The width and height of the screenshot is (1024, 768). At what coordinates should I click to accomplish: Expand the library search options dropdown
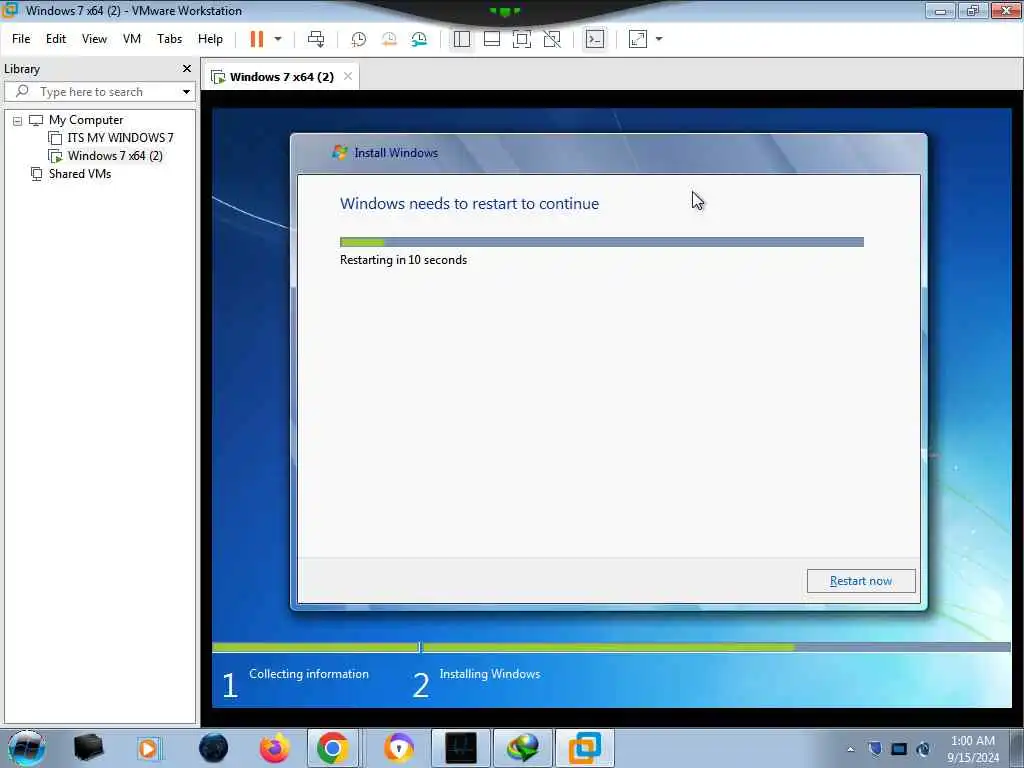tap(186, 92)
